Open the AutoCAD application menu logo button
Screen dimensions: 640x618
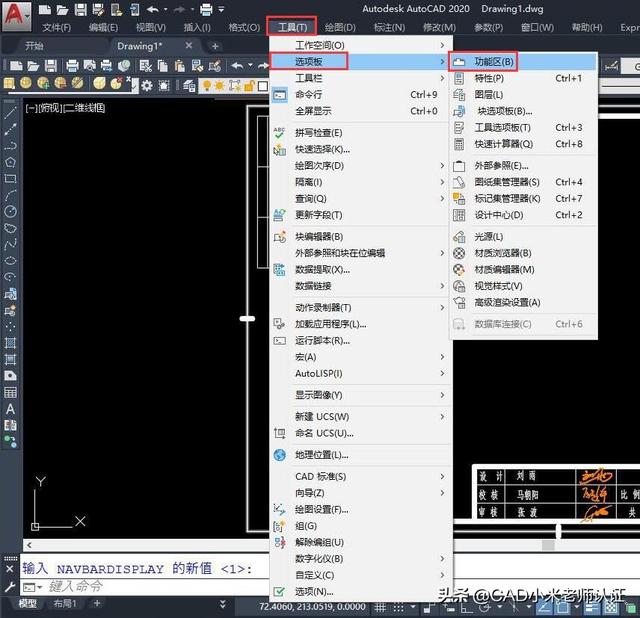coord(16,16)
